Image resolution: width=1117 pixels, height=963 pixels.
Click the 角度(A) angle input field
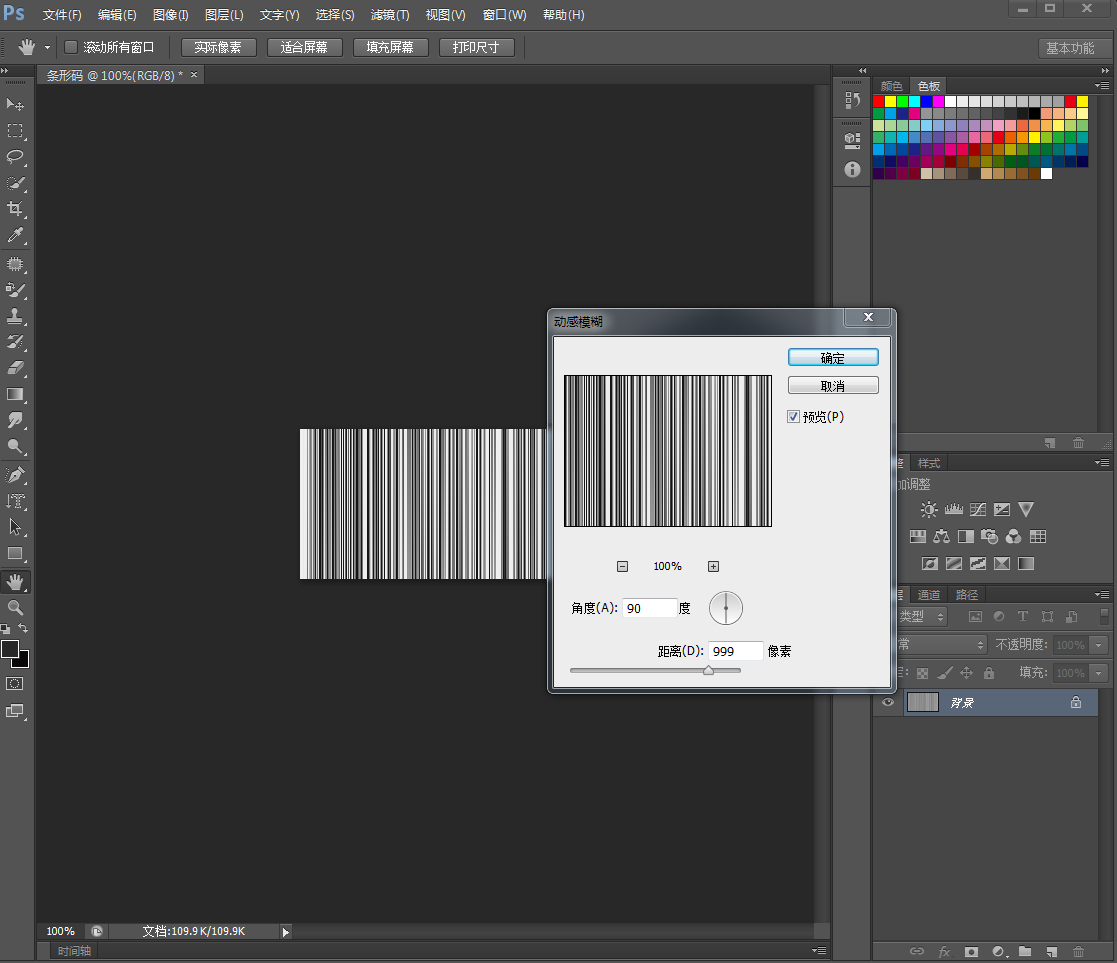(x=649, y=608)
